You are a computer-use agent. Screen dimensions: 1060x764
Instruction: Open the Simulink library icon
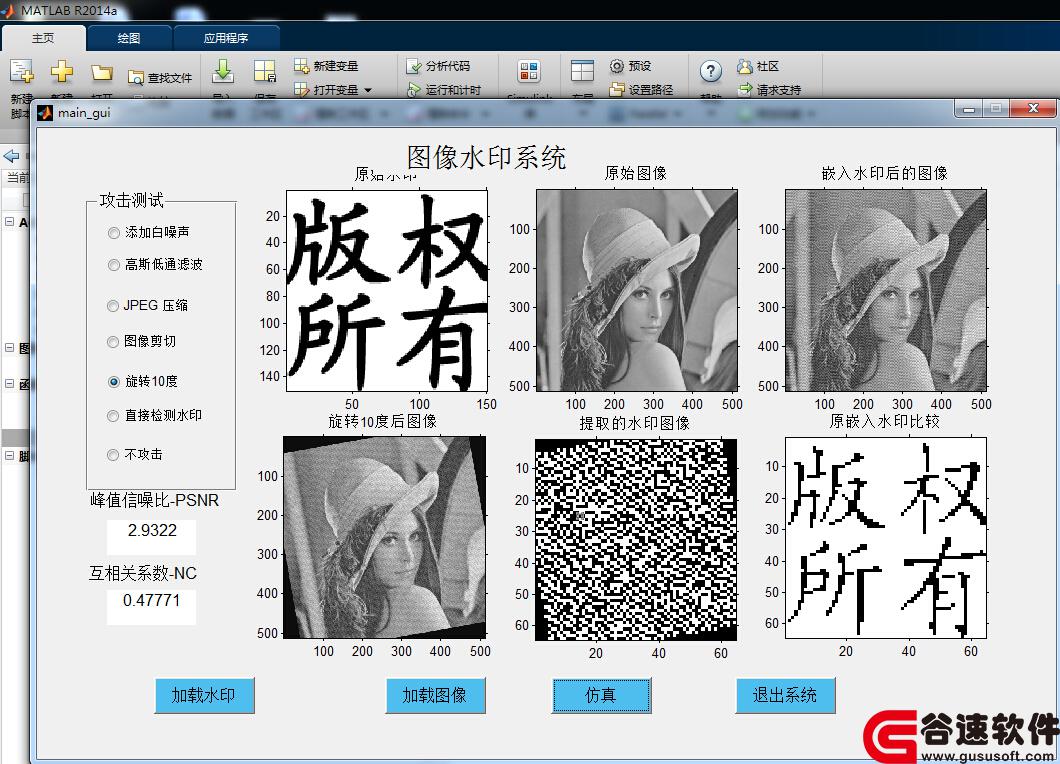coord(529,71)
